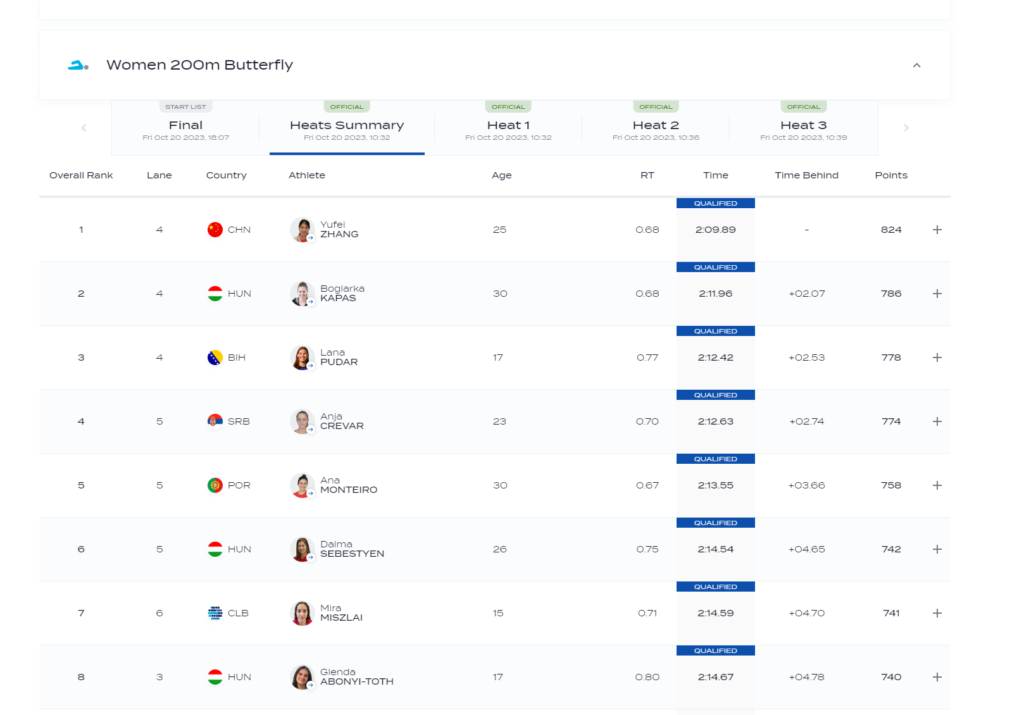Open athlete link for Glenda Abonyi-Toth
This screenshot has height=715, width=1024.
[356, 677]
